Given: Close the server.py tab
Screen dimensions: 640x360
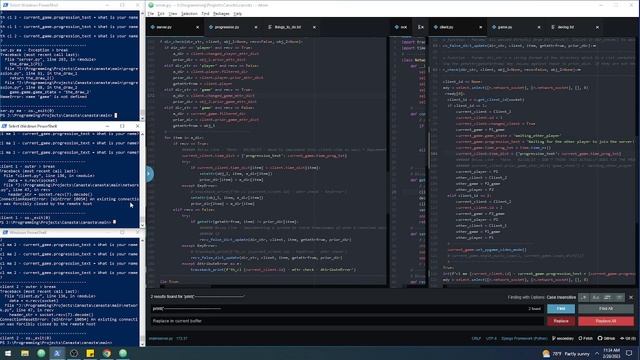Looking at the screenshot, I should tap(198, 27).
